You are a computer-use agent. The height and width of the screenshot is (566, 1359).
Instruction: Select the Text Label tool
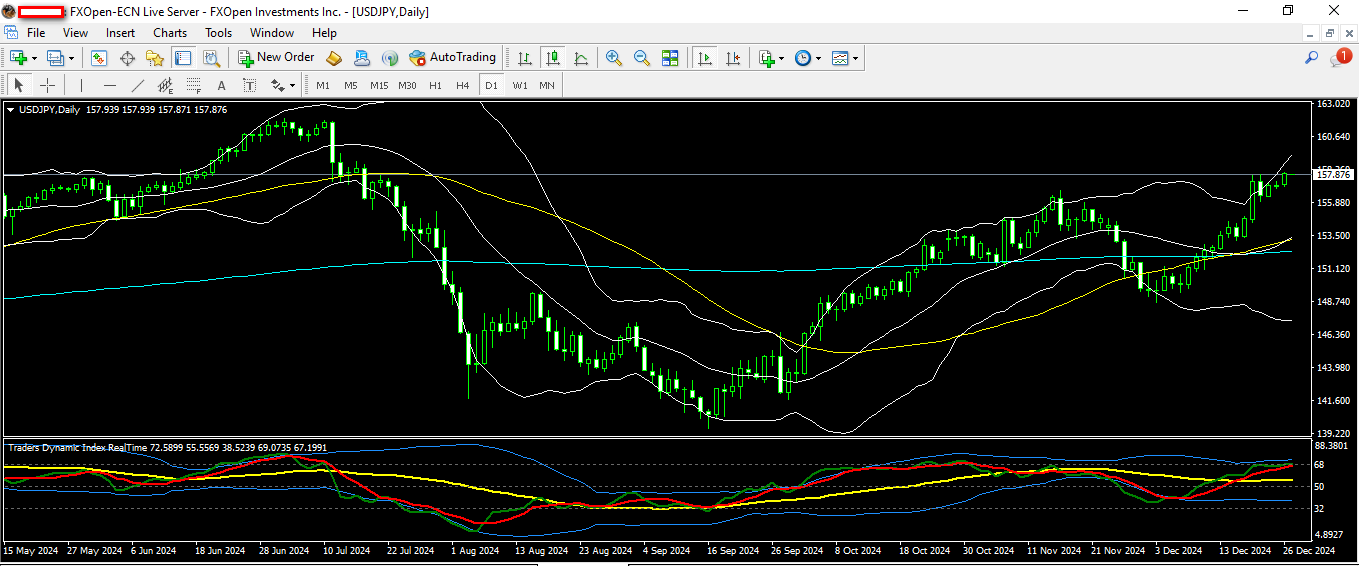(250, 85)
